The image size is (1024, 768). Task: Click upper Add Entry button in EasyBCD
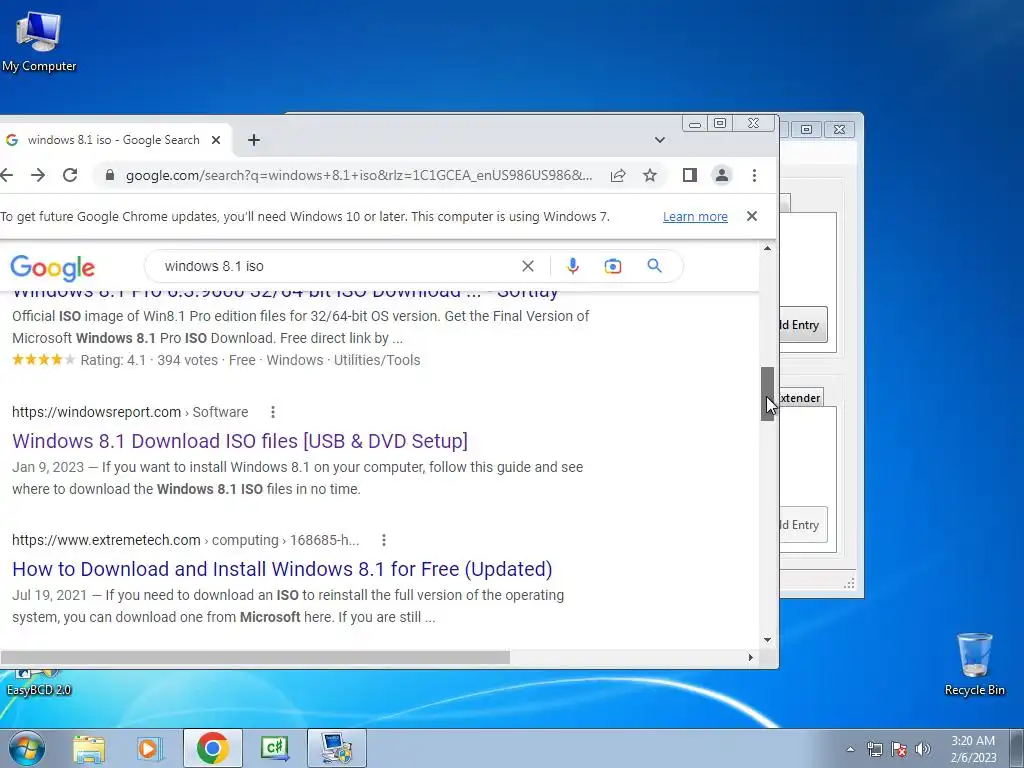[x=803, y=325]
